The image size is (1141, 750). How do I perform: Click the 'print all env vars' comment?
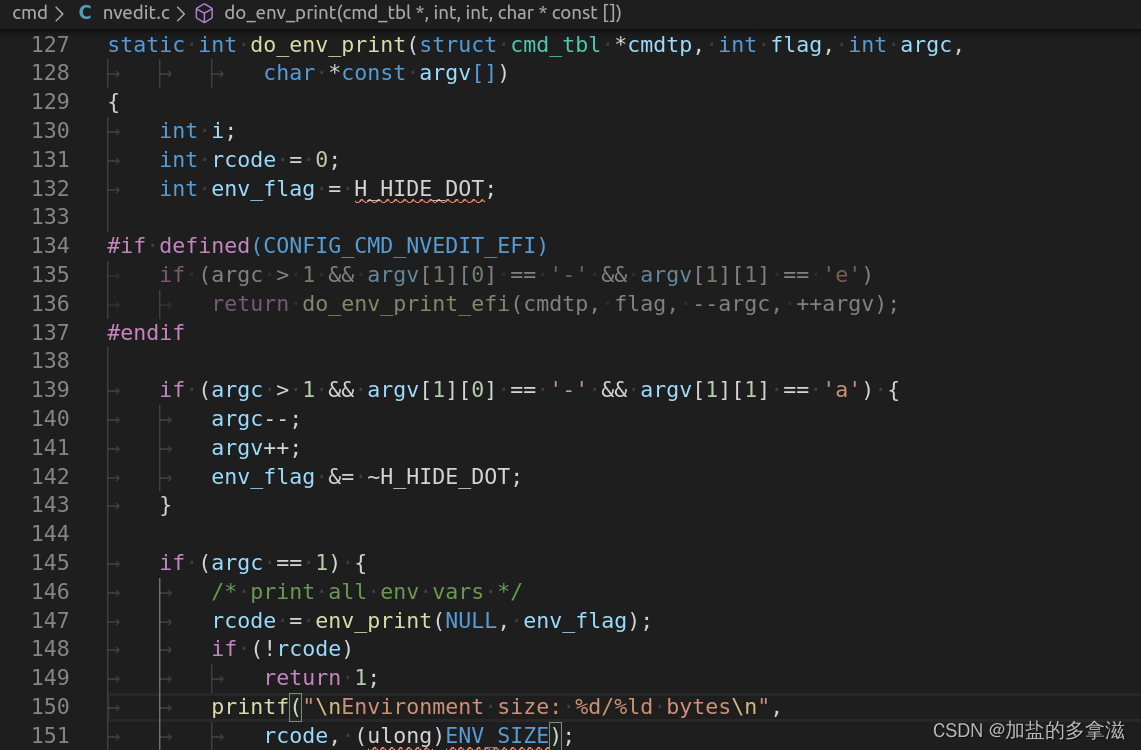click(367, 592)
